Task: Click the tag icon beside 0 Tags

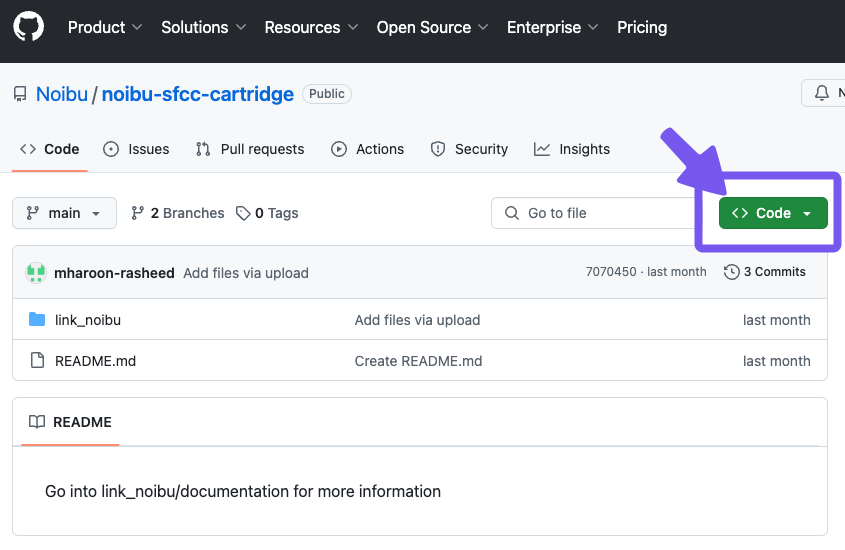Action: pos(243,213)
